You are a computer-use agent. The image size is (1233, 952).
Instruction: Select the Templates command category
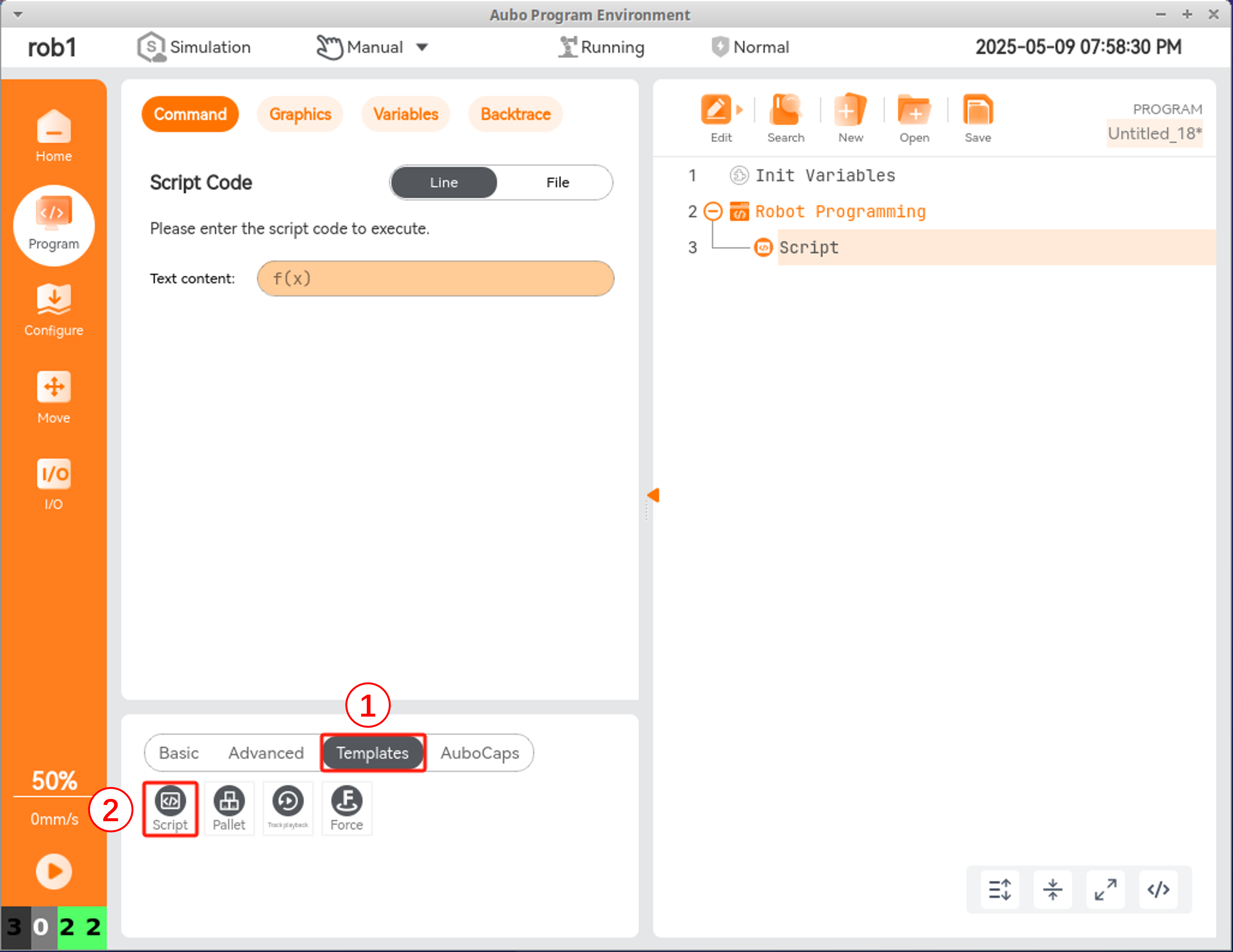tap(373, 753)
